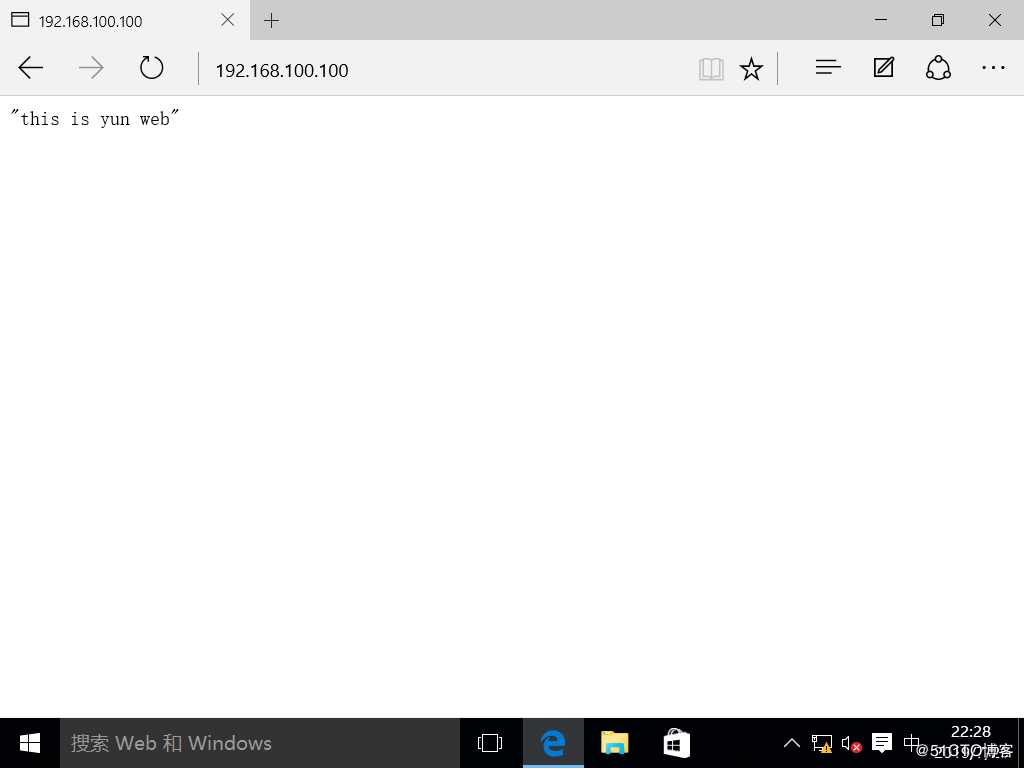Open the clock showing 22:28
1024x768 pixels.
970,731
